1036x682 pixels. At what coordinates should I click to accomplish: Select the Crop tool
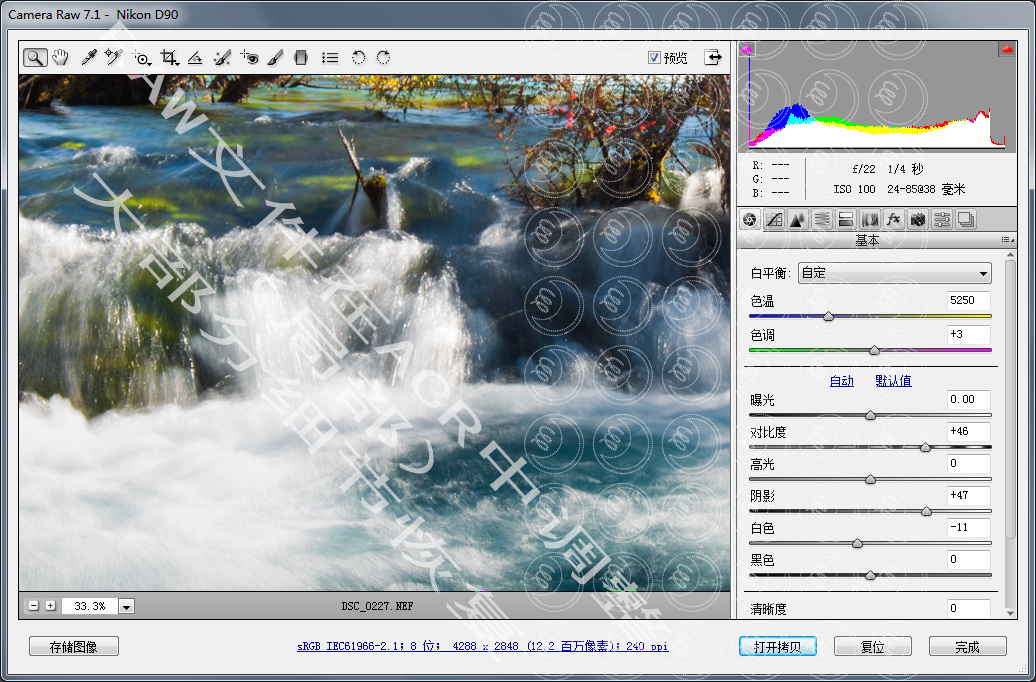(x=170, y=57)
